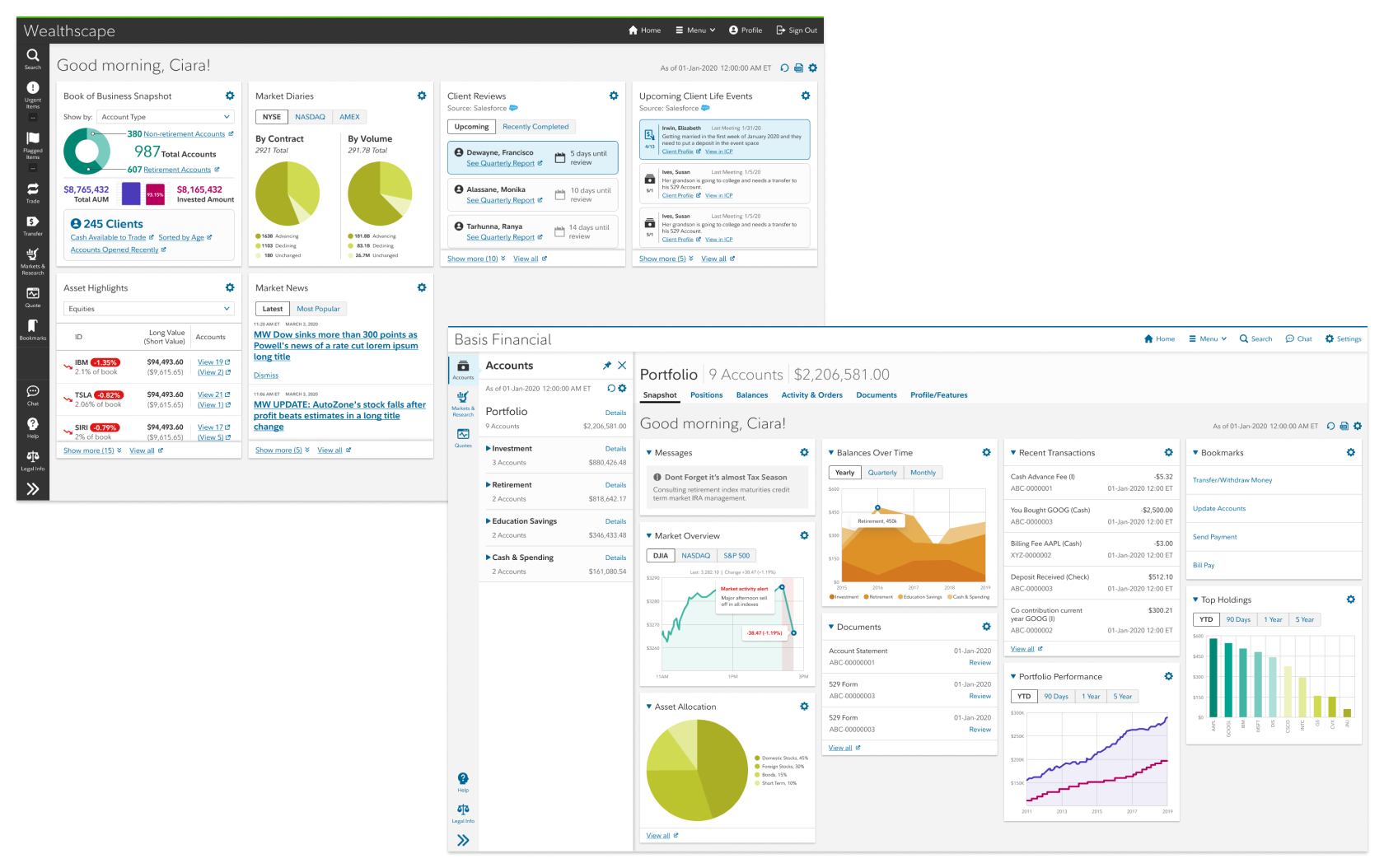Select 90 Days in Portfolio Performance

[x=1056, y=697]
